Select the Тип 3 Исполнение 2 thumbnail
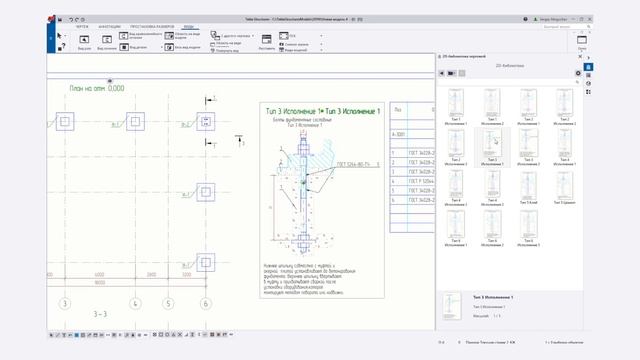 point(528,147)
